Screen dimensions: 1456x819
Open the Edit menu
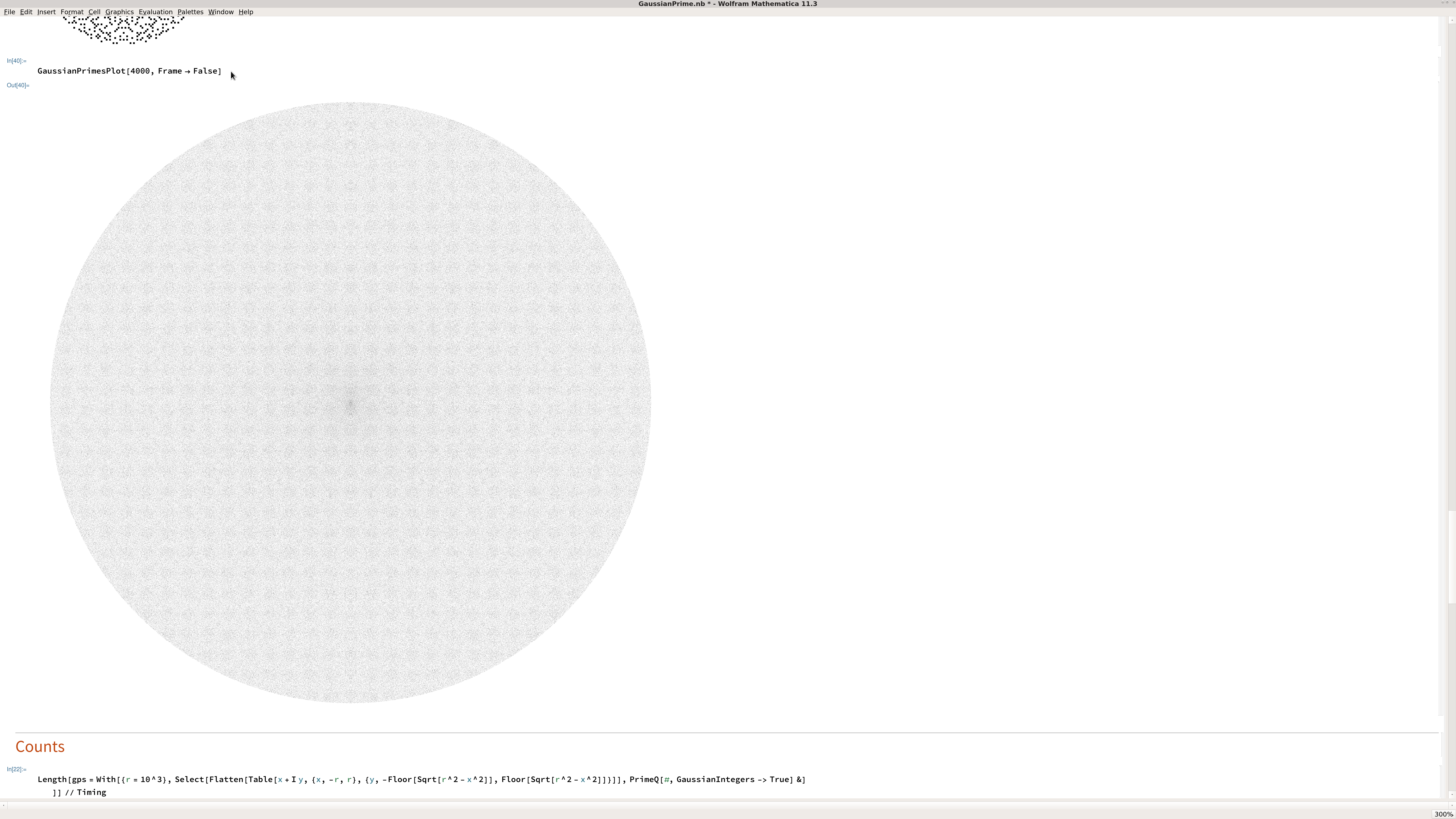[x=26, y=12]
